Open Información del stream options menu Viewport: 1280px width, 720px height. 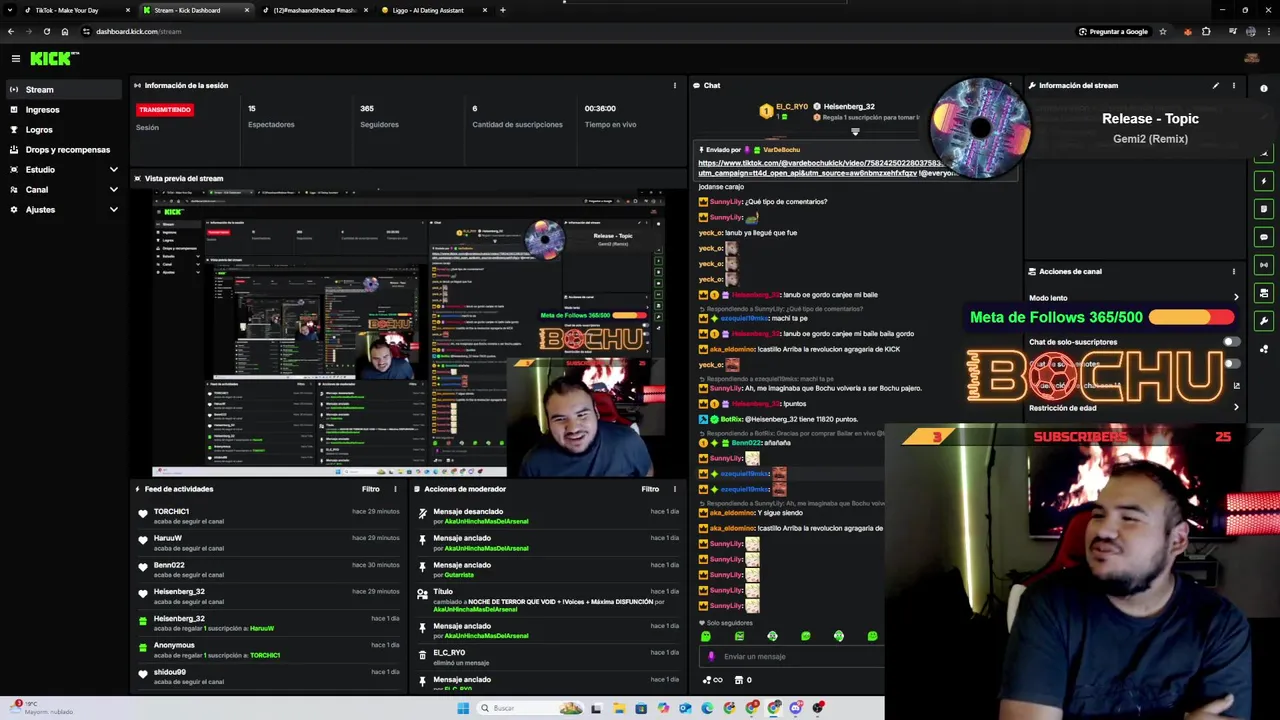(1233, 85)
